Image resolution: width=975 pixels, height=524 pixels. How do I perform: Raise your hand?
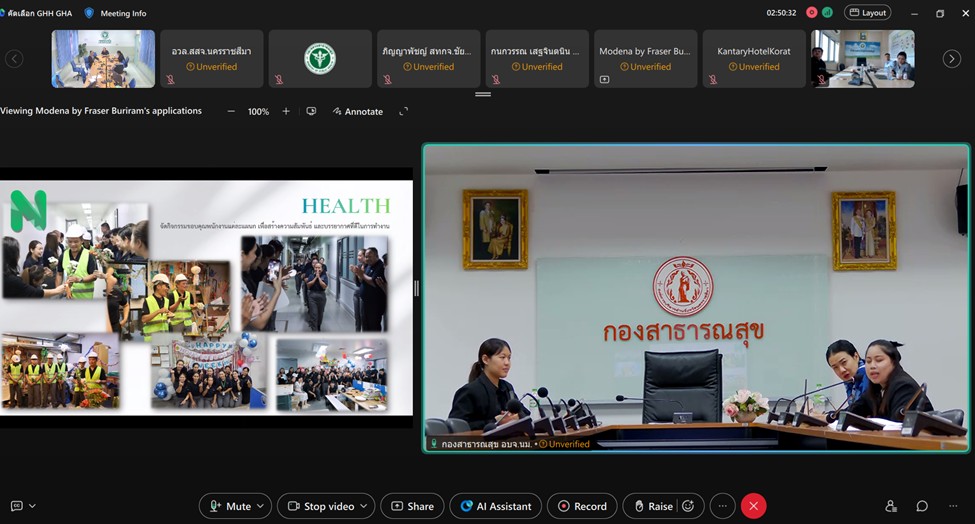(x=651, y=506)
